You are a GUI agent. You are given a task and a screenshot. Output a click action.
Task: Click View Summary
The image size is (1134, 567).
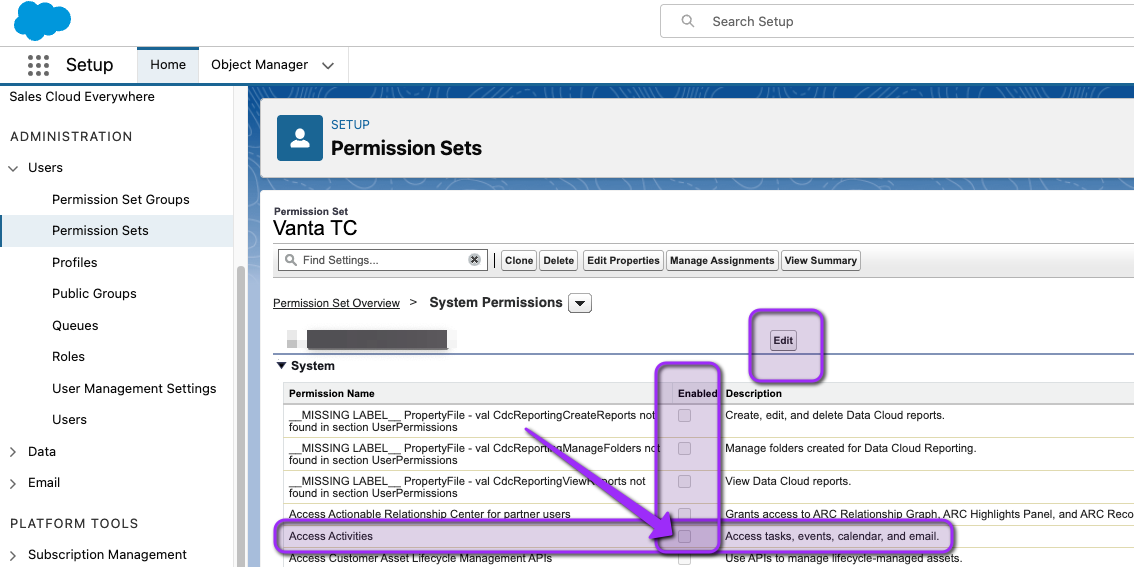(821, 260)
